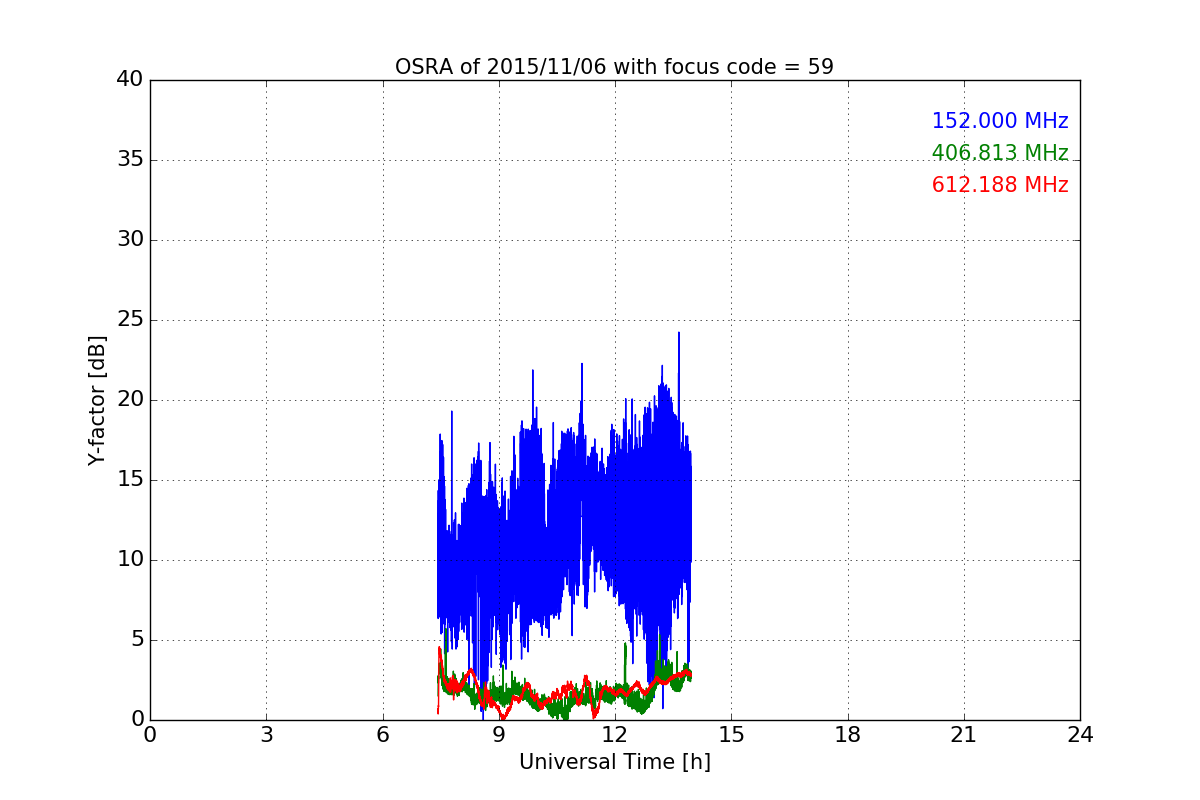Click the Y-factor [dB] axis label
Viewport: 1200px width, 800px height.
pos(97,400)
